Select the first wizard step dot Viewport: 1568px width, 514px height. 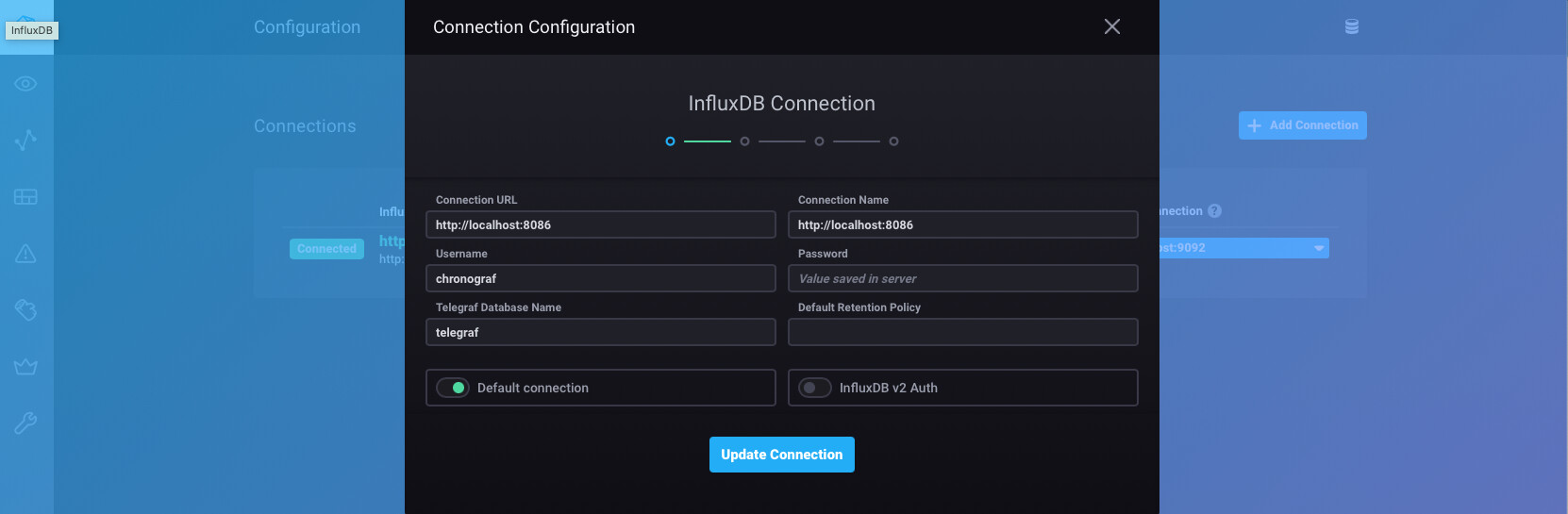pos(670,141)
